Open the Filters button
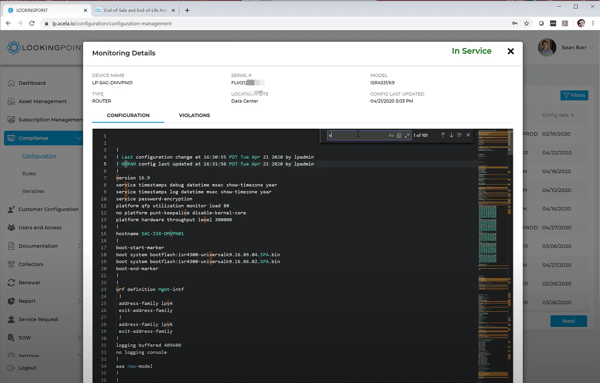This screenshot has width=600, height=383. [574, 95]
